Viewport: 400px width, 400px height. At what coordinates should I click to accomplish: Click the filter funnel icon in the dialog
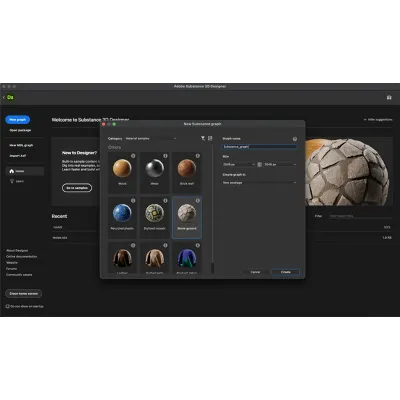[x=203, y=138]
